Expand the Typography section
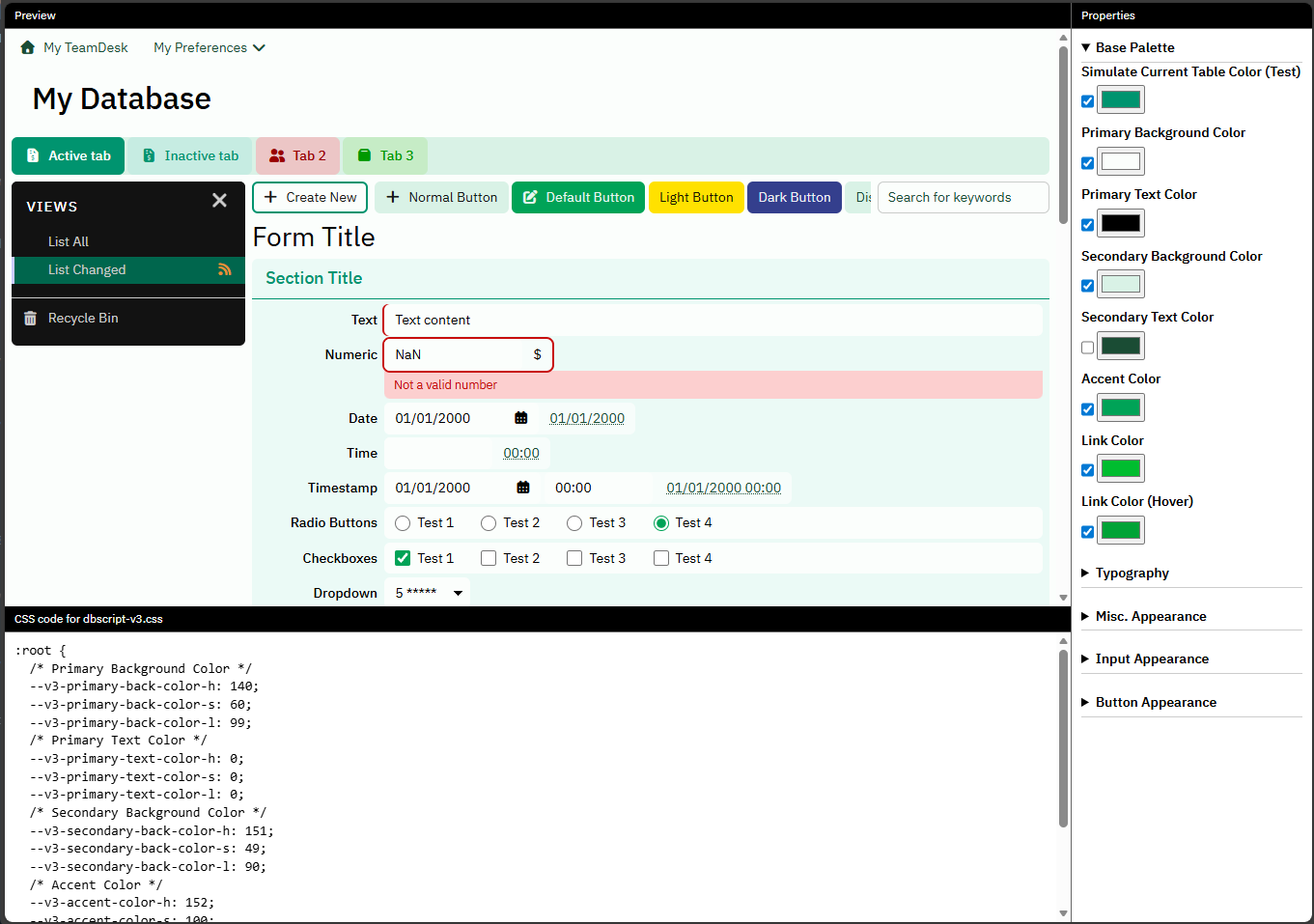The height and width of the screenshot is (924, 1314). pyautogui.click(x=1132, y=573)
